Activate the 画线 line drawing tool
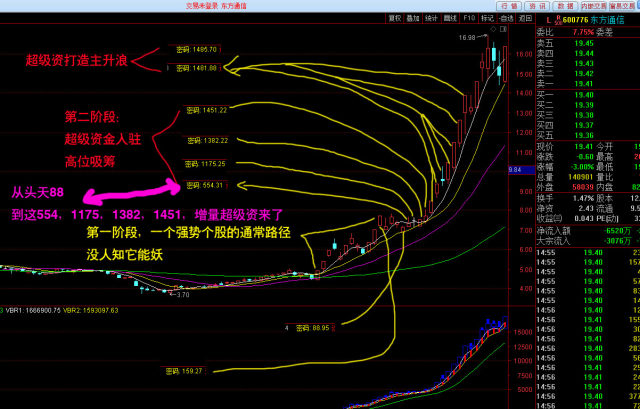Screen dimensions: 640x409 click(450, 18)
